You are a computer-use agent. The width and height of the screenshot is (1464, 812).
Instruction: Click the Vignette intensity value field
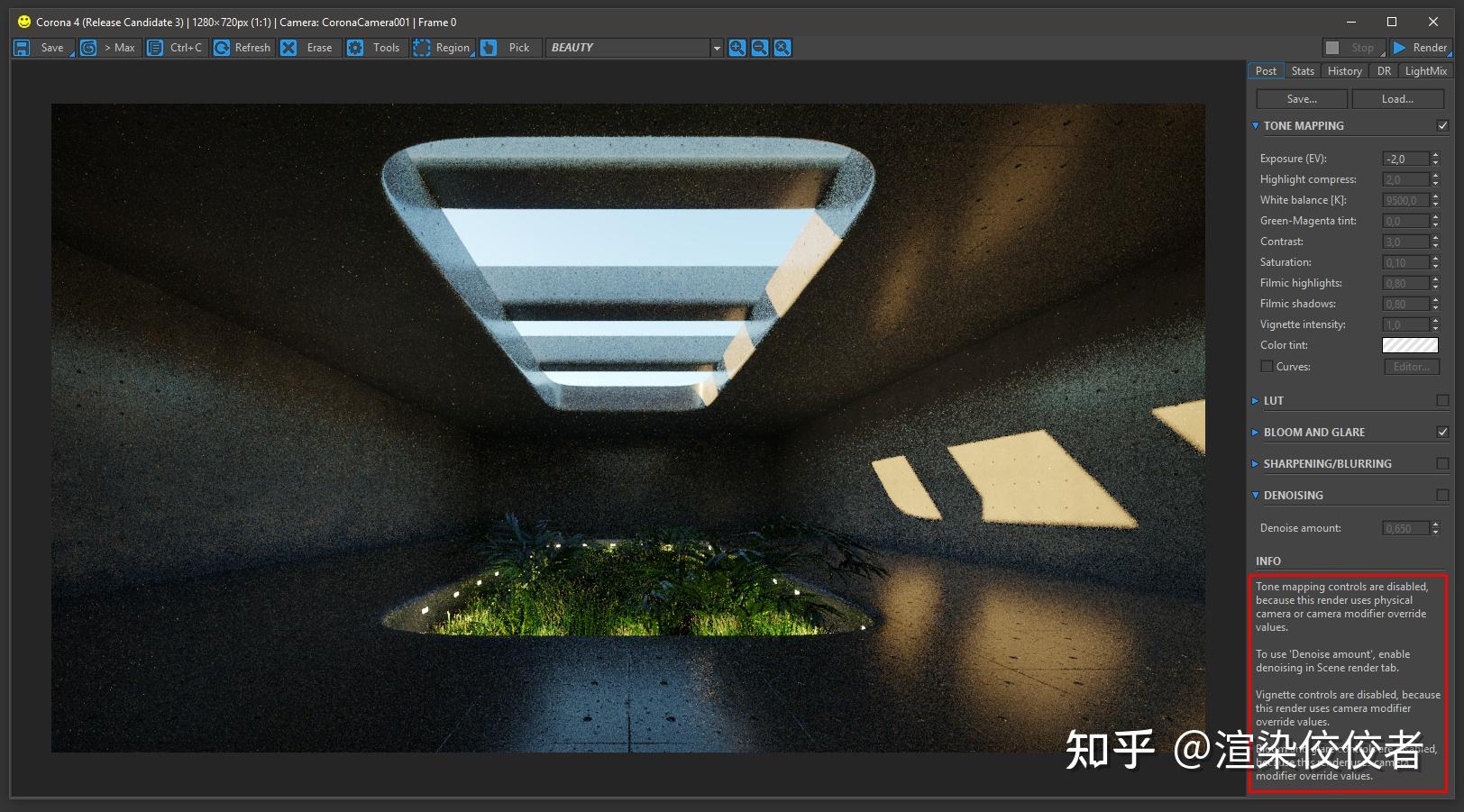(x=1406, y=324)
